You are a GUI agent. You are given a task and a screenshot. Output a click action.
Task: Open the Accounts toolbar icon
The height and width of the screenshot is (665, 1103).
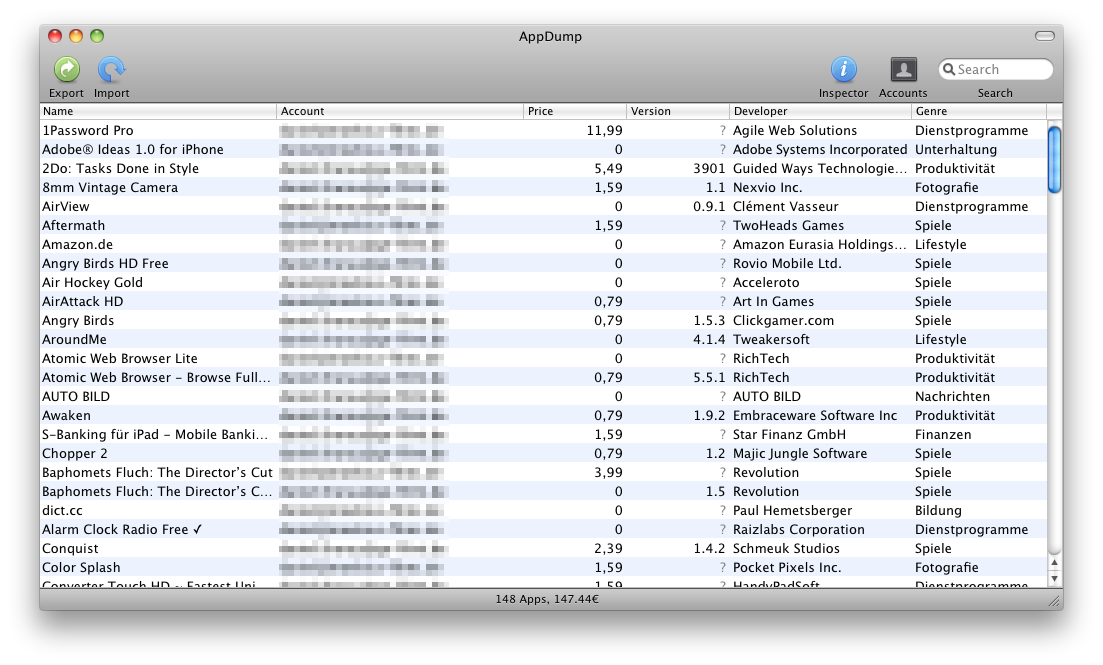(x=903, y=70)
